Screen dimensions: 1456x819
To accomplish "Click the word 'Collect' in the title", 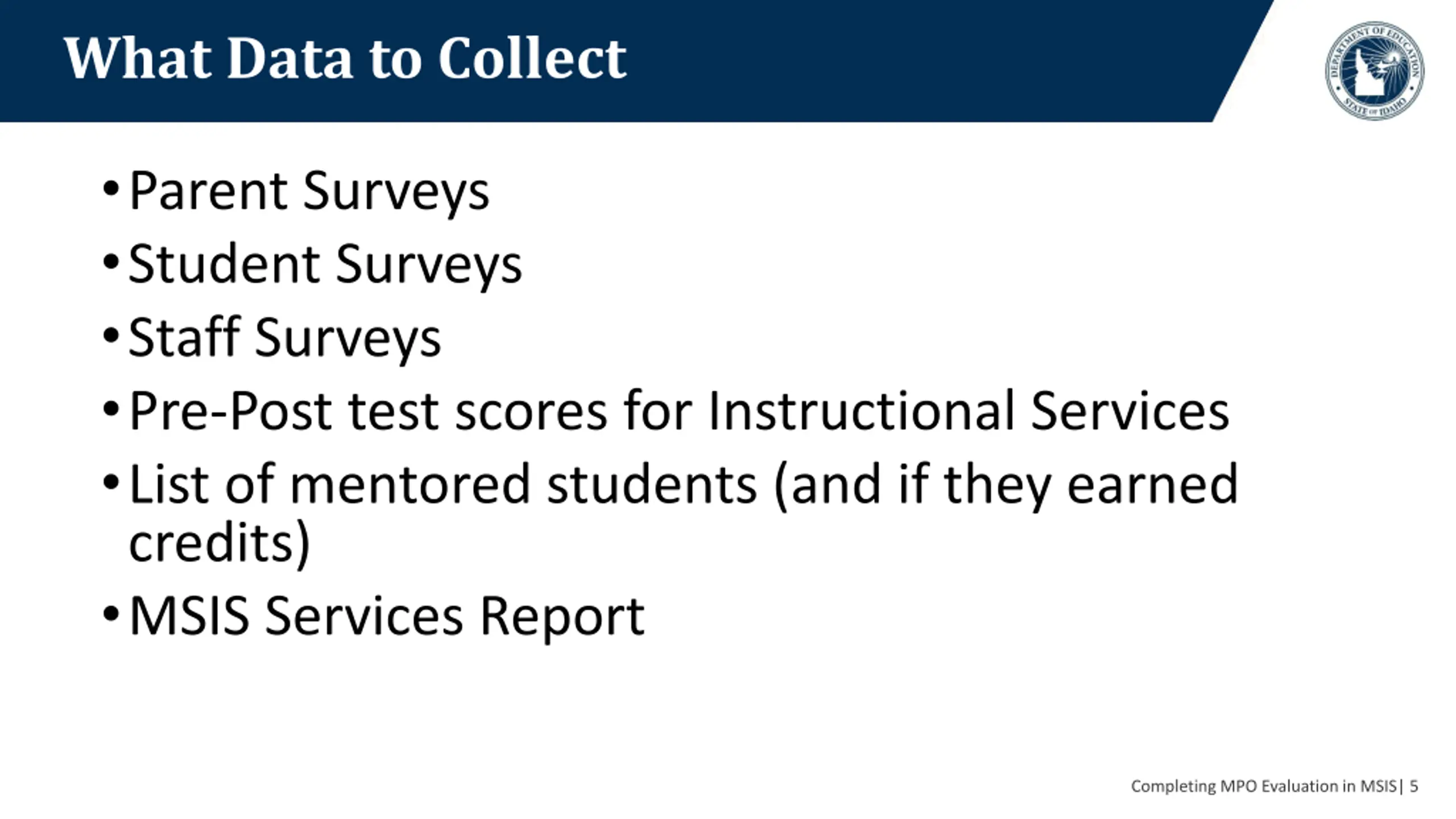I will [532, 59].
